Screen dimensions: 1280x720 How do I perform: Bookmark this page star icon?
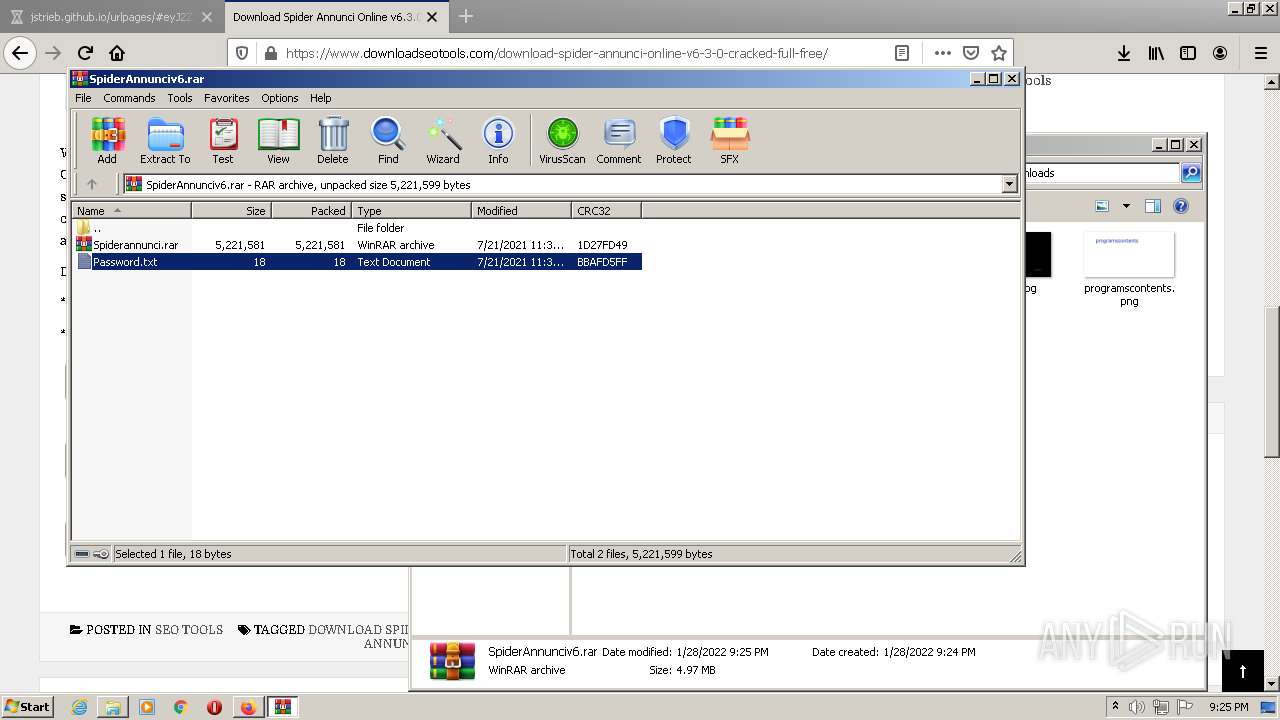pyautogui.click(x=998, y=53)
